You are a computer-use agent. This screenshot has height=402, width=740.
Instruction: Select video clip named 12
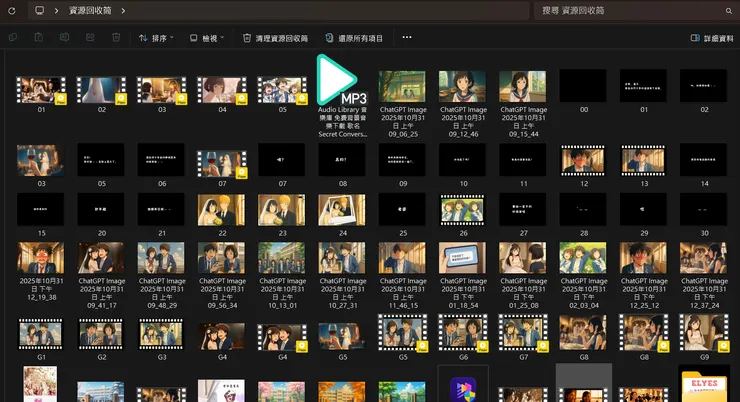point(583,165)
